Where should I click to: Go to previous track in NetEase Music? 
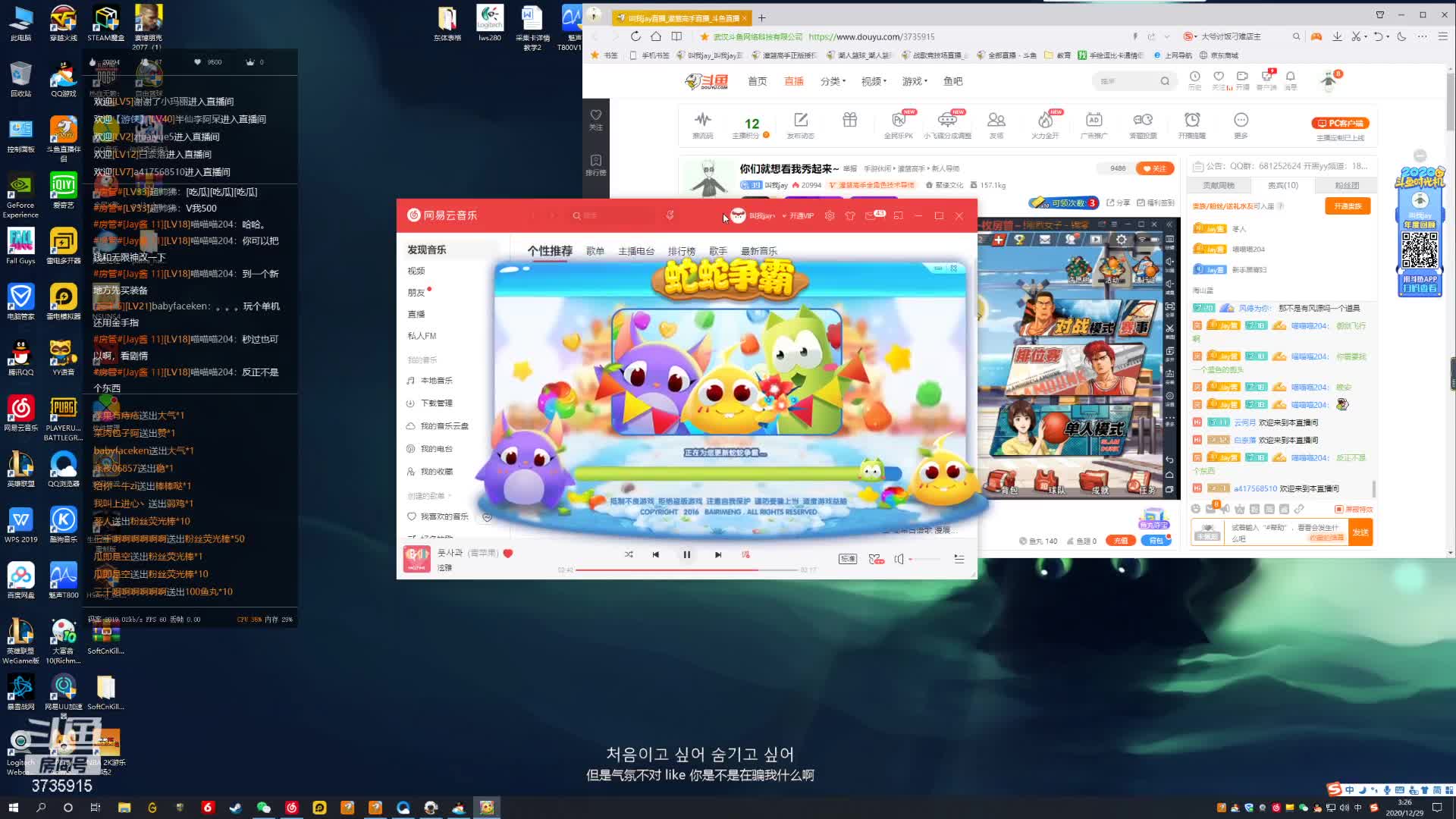[655, 554]
